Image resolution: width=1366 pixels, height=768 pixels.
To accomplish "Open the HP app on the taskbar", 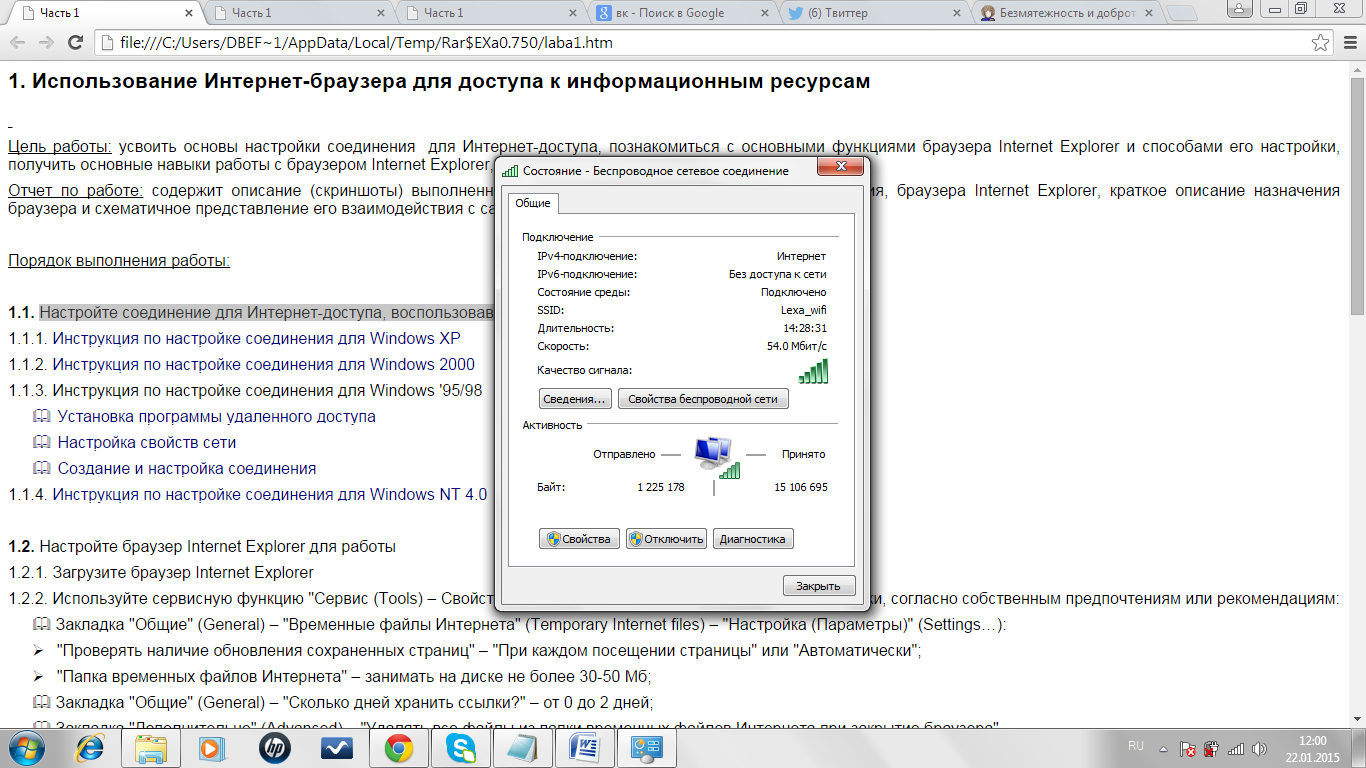I will tap(273, 748).
